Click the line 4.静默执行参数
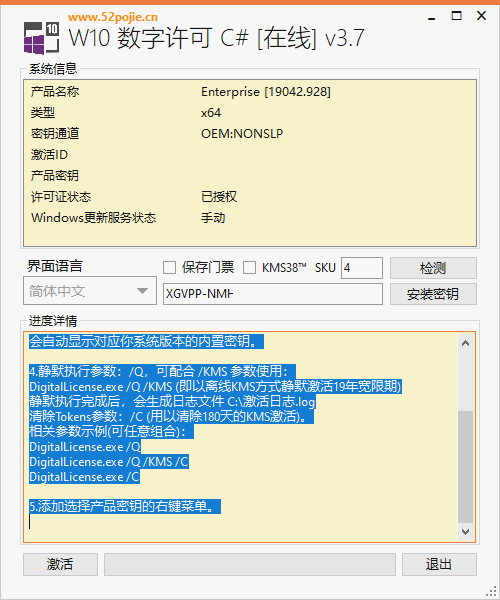The image size is (500, 600). coord(163,372)
